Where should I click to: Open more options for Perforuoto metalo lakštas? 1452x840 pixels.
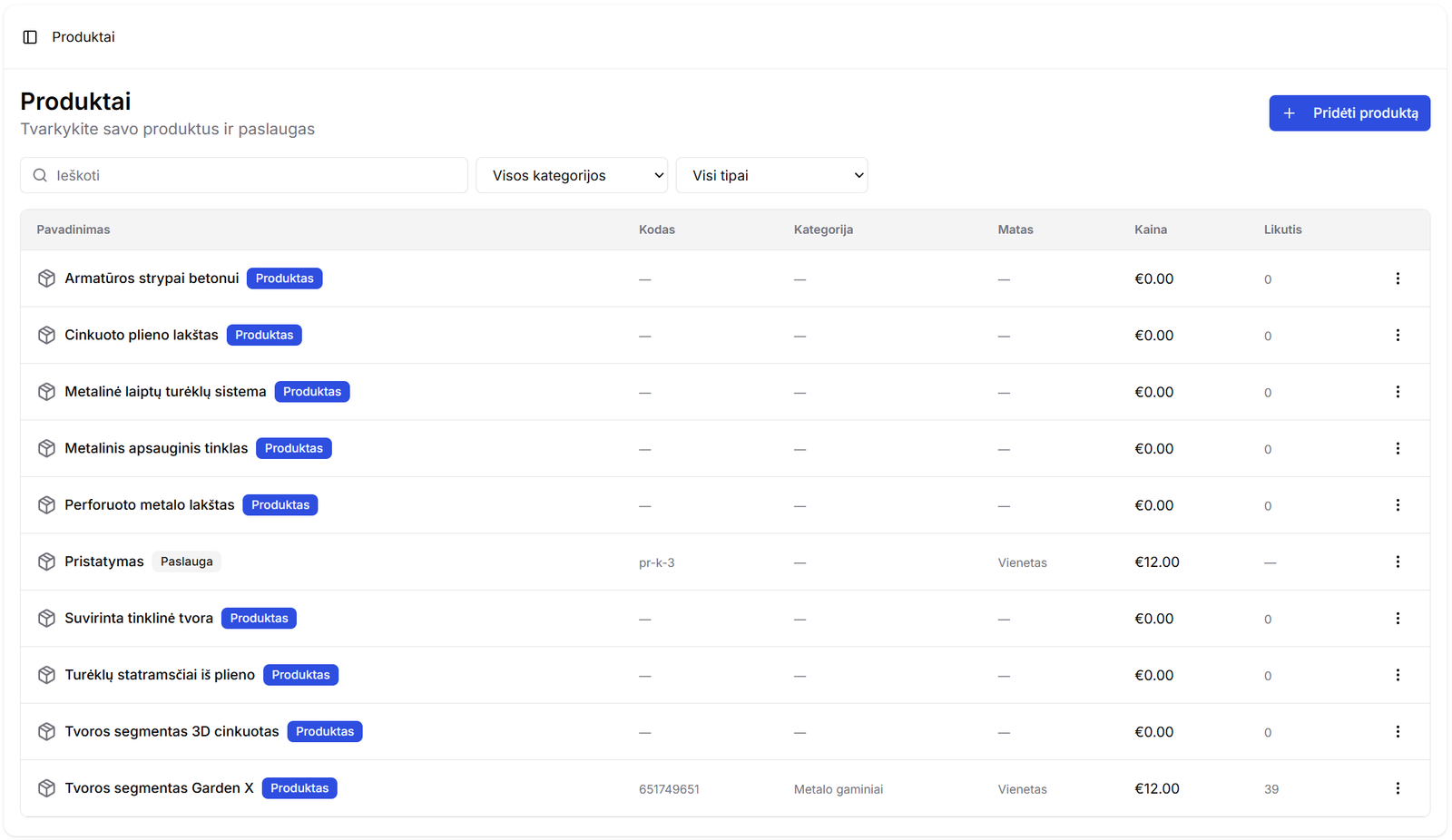point(1397,505)
